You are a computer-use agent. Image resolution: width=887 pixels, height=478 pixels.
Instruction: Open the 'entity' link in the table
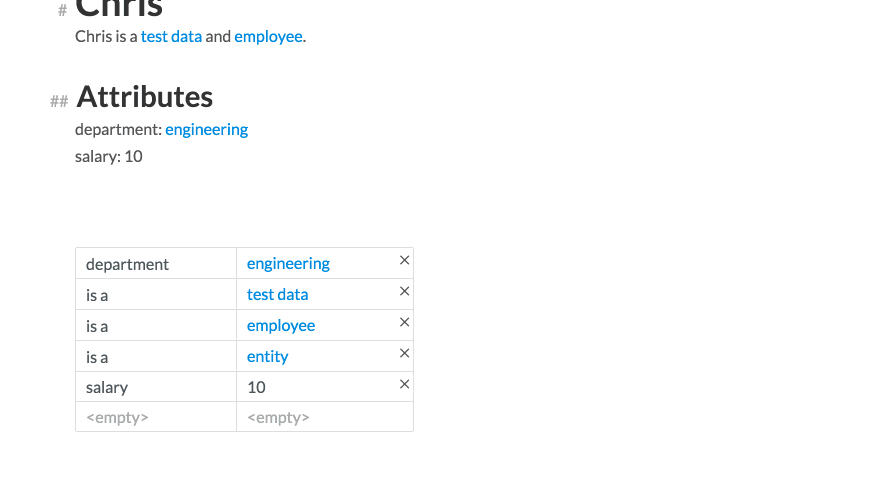(x=267, y=357)
